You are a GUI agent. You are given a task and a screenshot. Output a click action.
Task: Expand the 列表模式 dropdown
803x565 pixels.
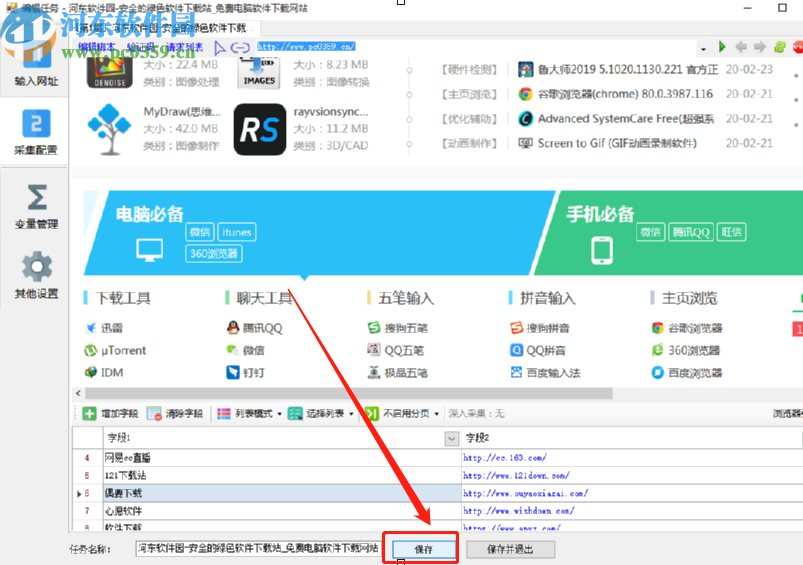[x=280, y=414]
